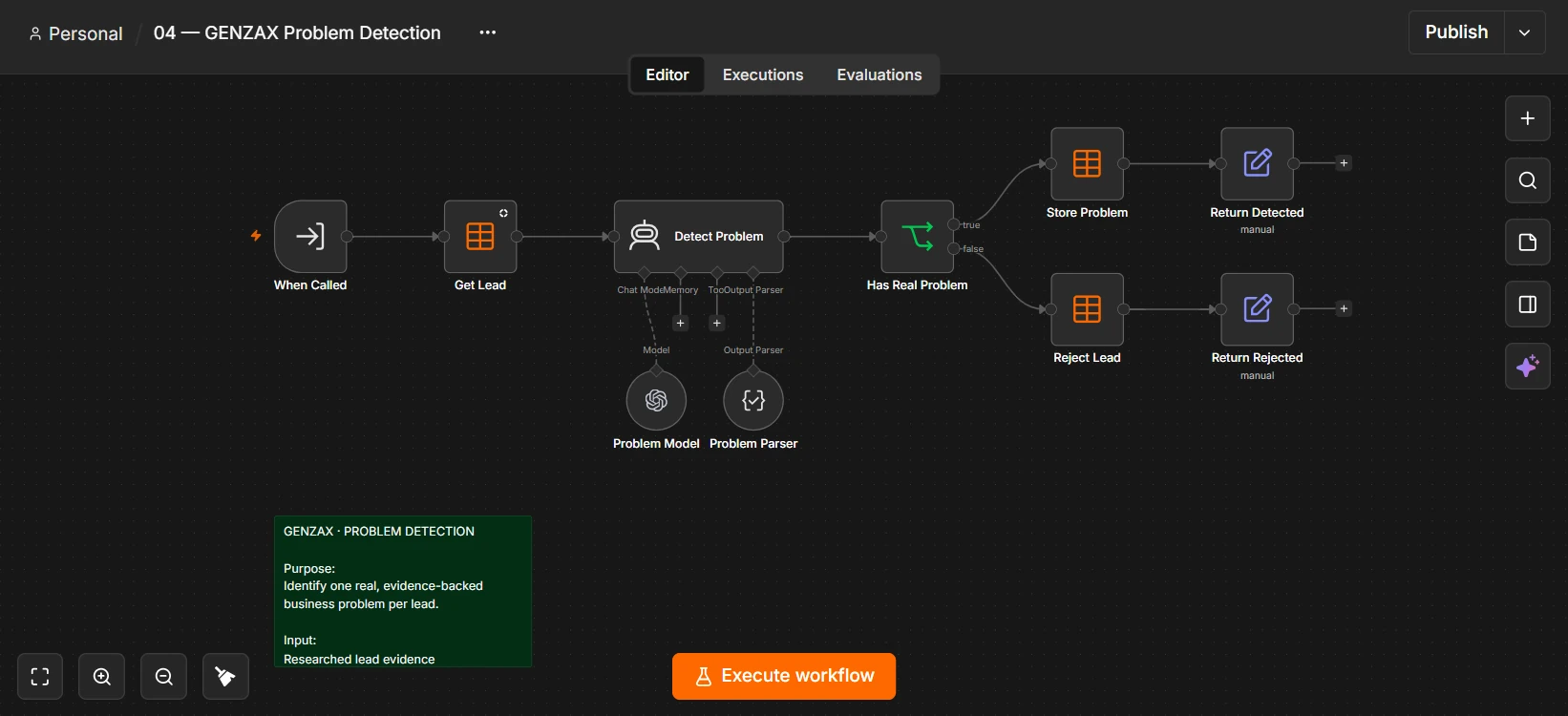Expand the Publish dropdown arrow
Screen dimensions: 1568x716
pos(1525,32)
